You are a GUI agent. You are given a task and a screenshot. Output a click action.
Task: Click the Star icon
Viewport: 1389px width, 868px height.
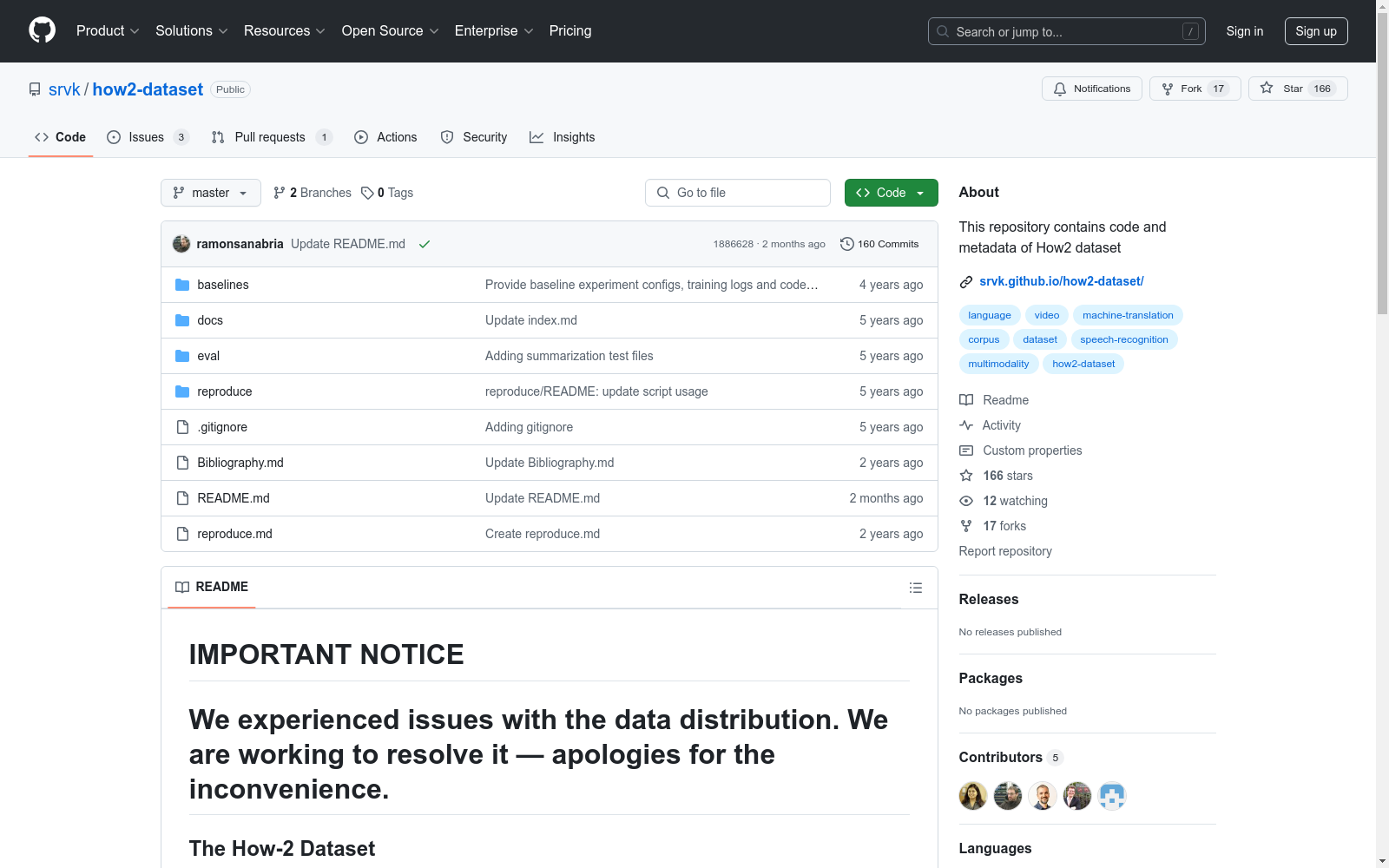tap(1267, 88)
